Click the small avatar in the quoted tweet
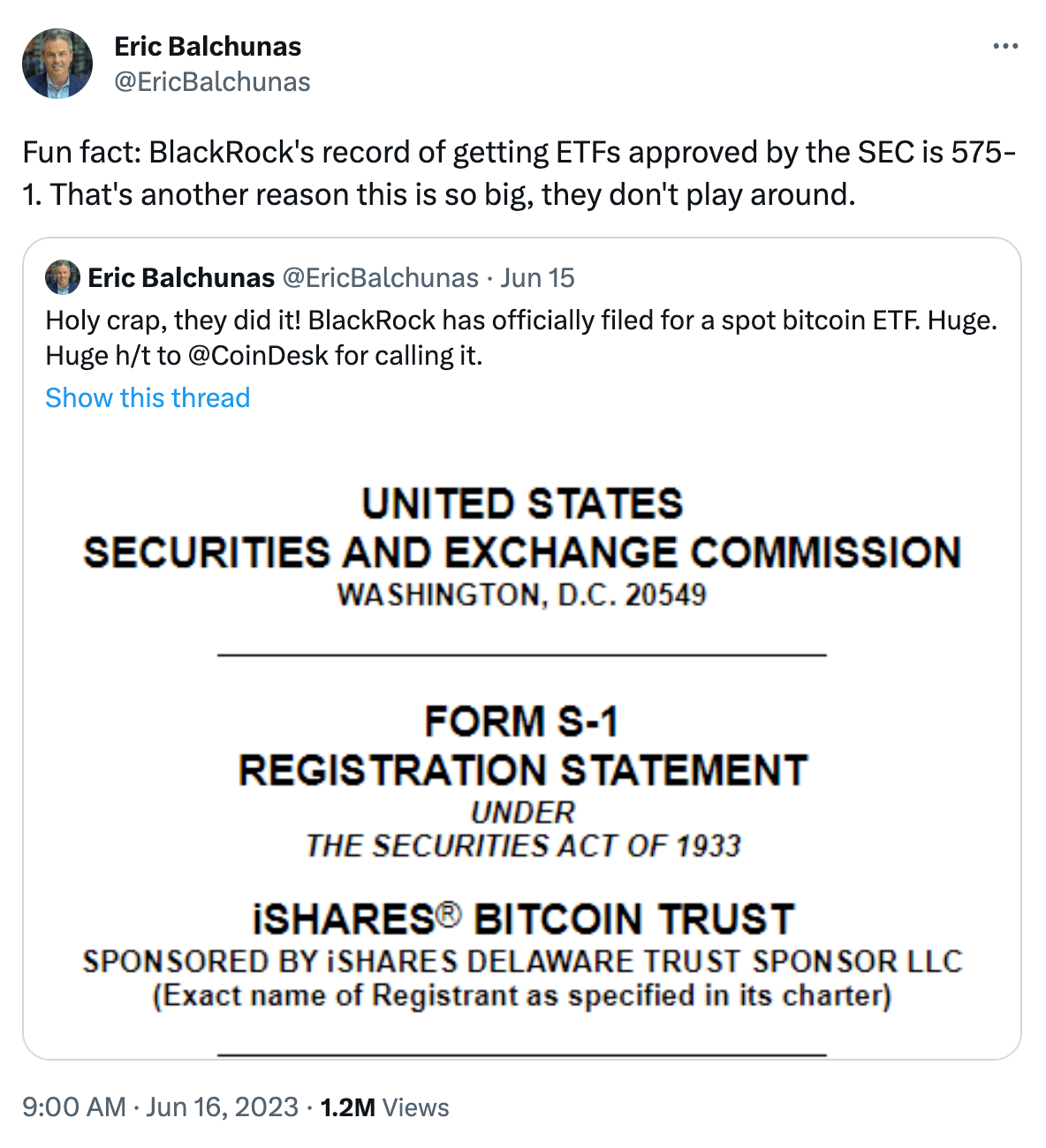The width and height of the screenshot is (1046, 1148). (63, 277)
